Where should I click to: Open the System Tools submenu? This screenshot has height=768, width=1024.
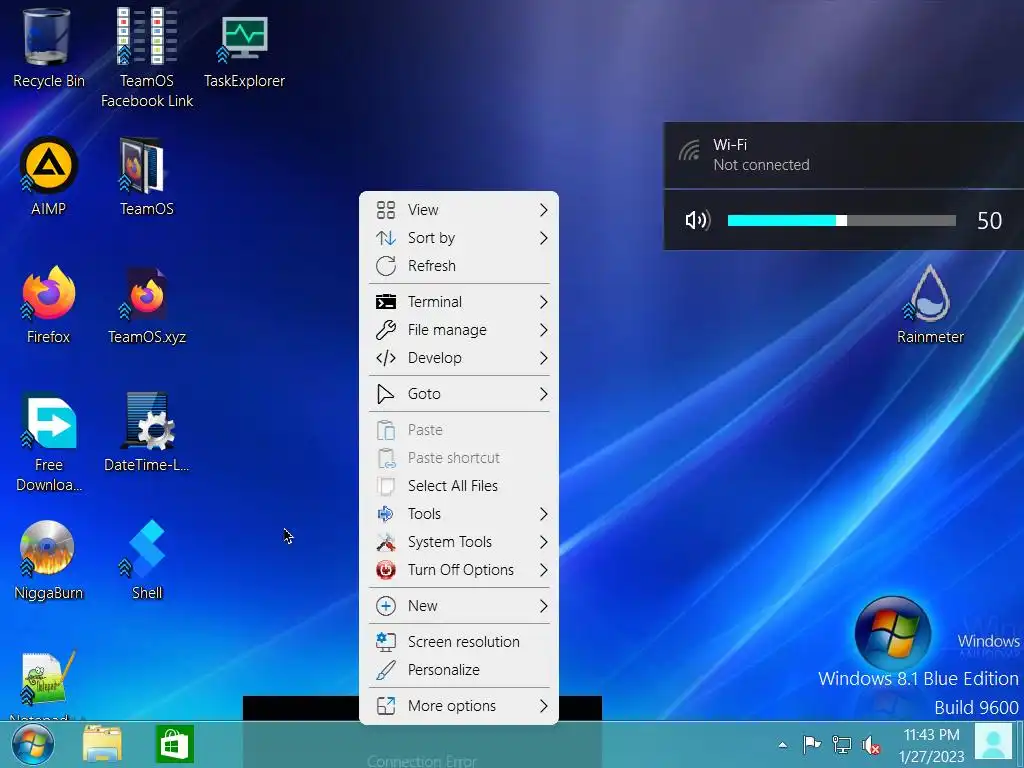click(x=459, y=542)
